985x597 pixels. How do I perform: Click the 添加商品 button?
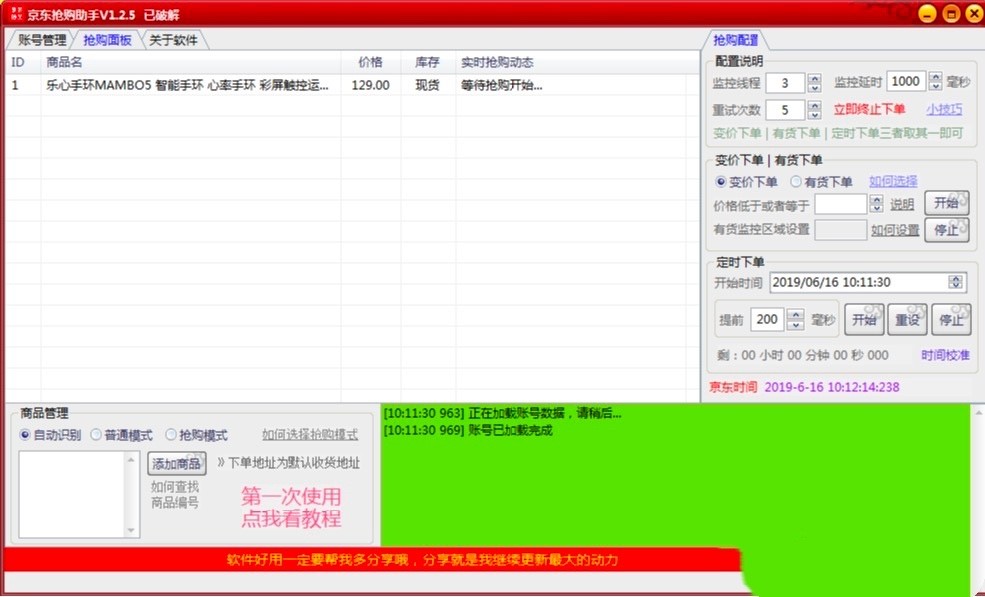click(177, 464)
